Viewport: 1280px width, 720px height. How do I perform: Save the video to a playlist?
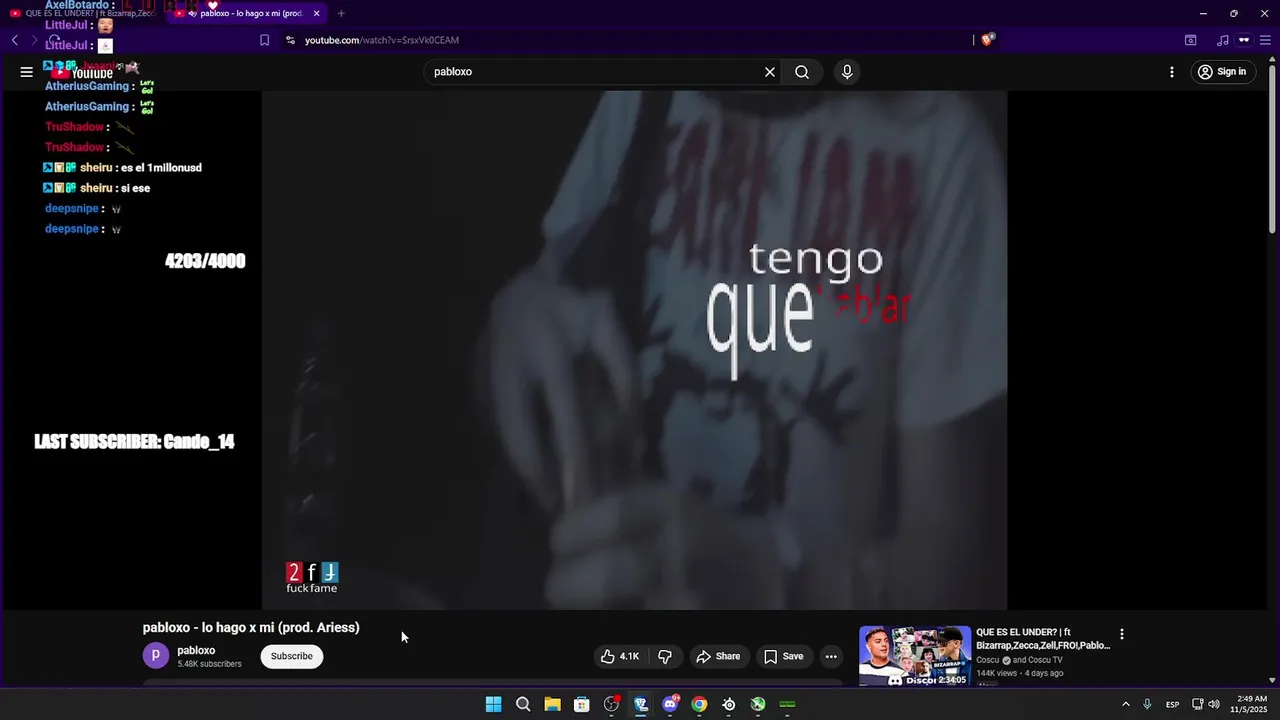pyautogui.click(x=783, y=657)
